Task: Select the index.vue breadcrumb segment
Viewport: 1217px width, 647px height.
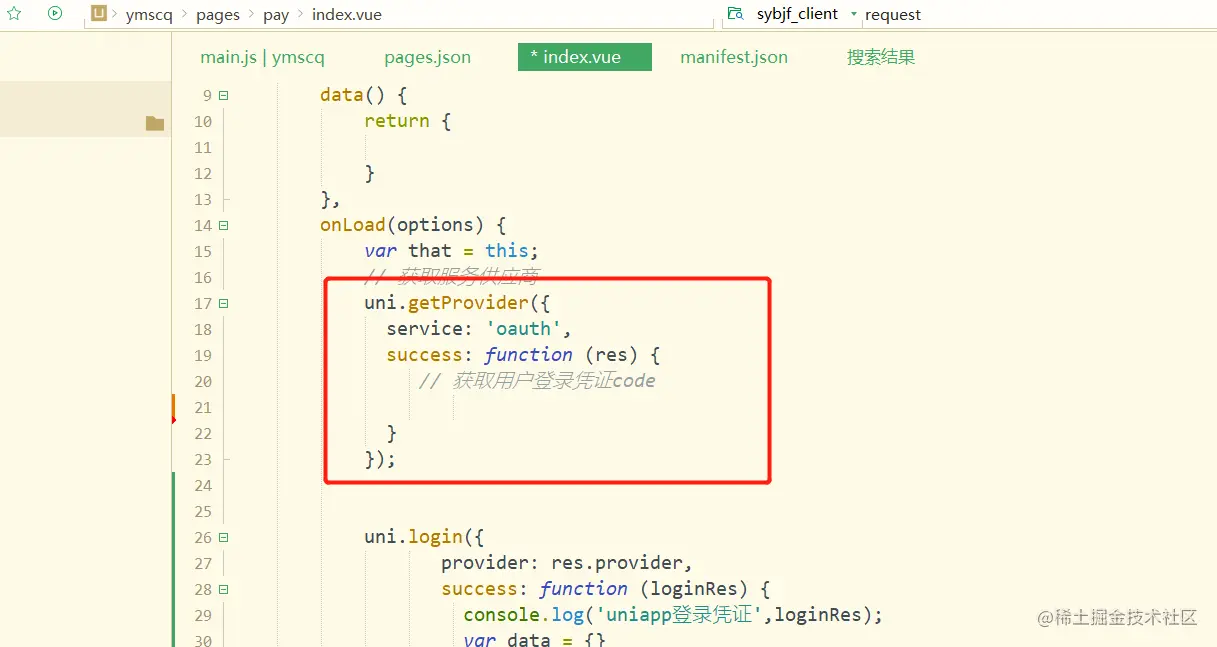Action: point(347,15)
